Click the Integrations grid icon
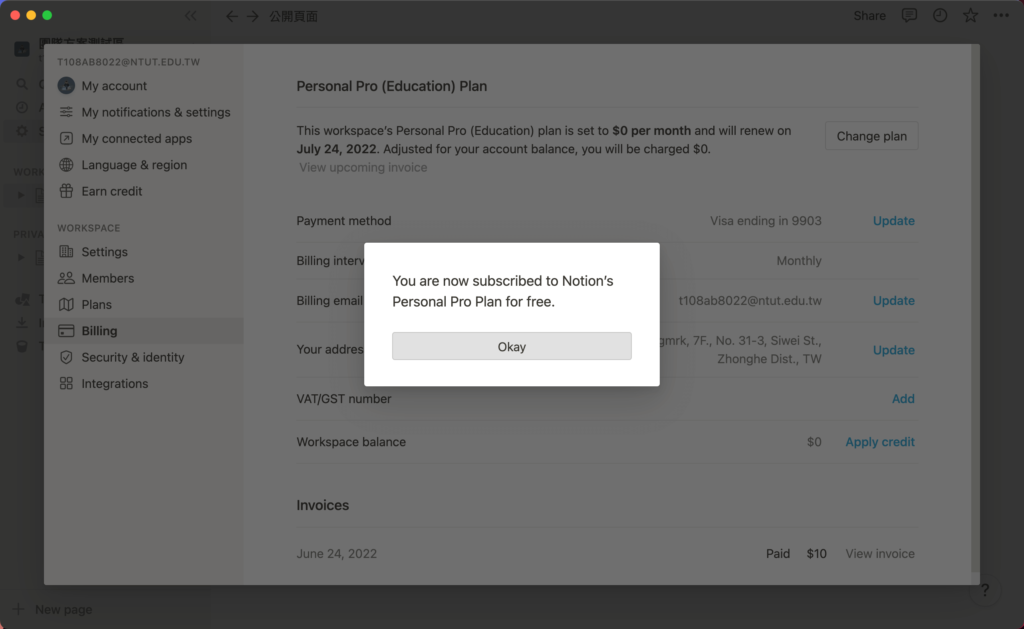1024x629 pixels. (66, 383)
